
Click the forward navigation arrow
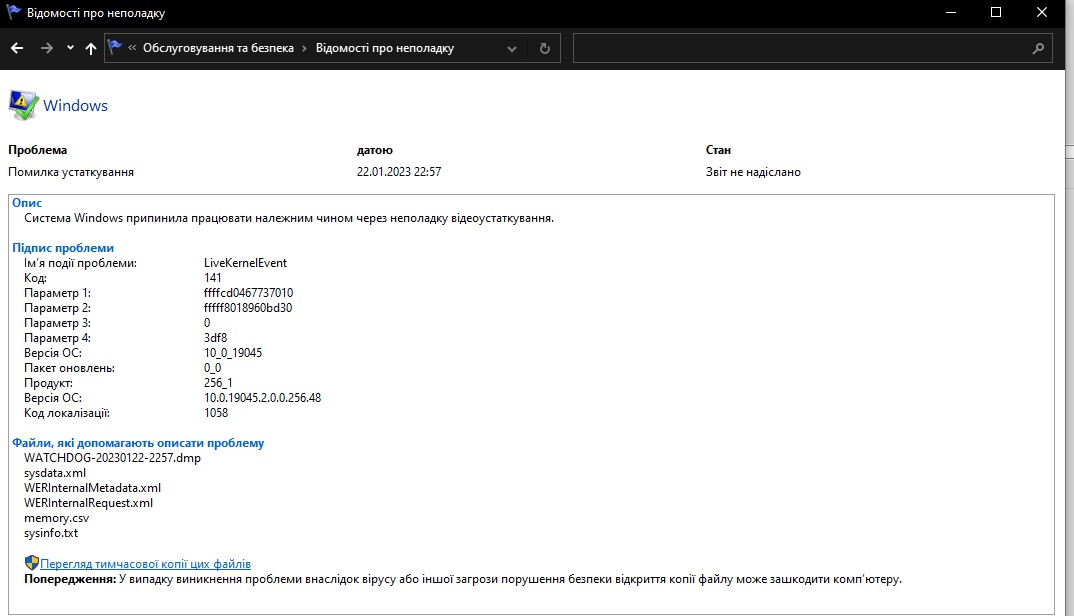click(x=47, y=48)
